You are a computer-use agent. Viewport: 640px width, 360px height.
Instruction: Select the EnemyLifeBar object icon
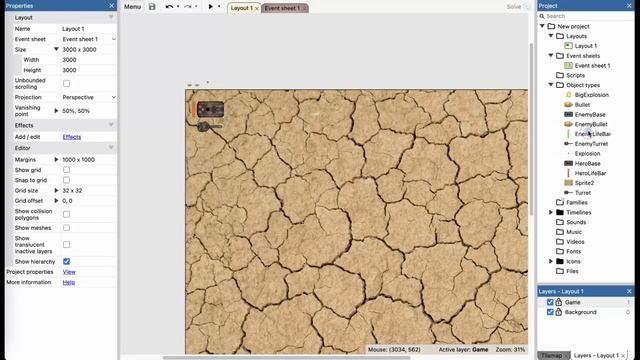568,134
